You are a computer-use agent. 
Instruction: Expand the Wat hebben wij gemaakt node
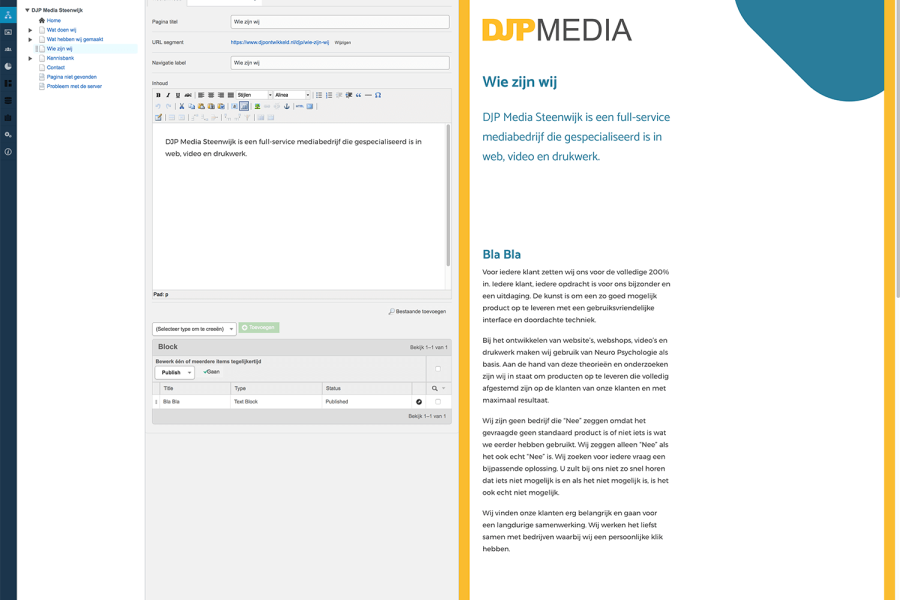pyautogui.click(x=30, y=40)
